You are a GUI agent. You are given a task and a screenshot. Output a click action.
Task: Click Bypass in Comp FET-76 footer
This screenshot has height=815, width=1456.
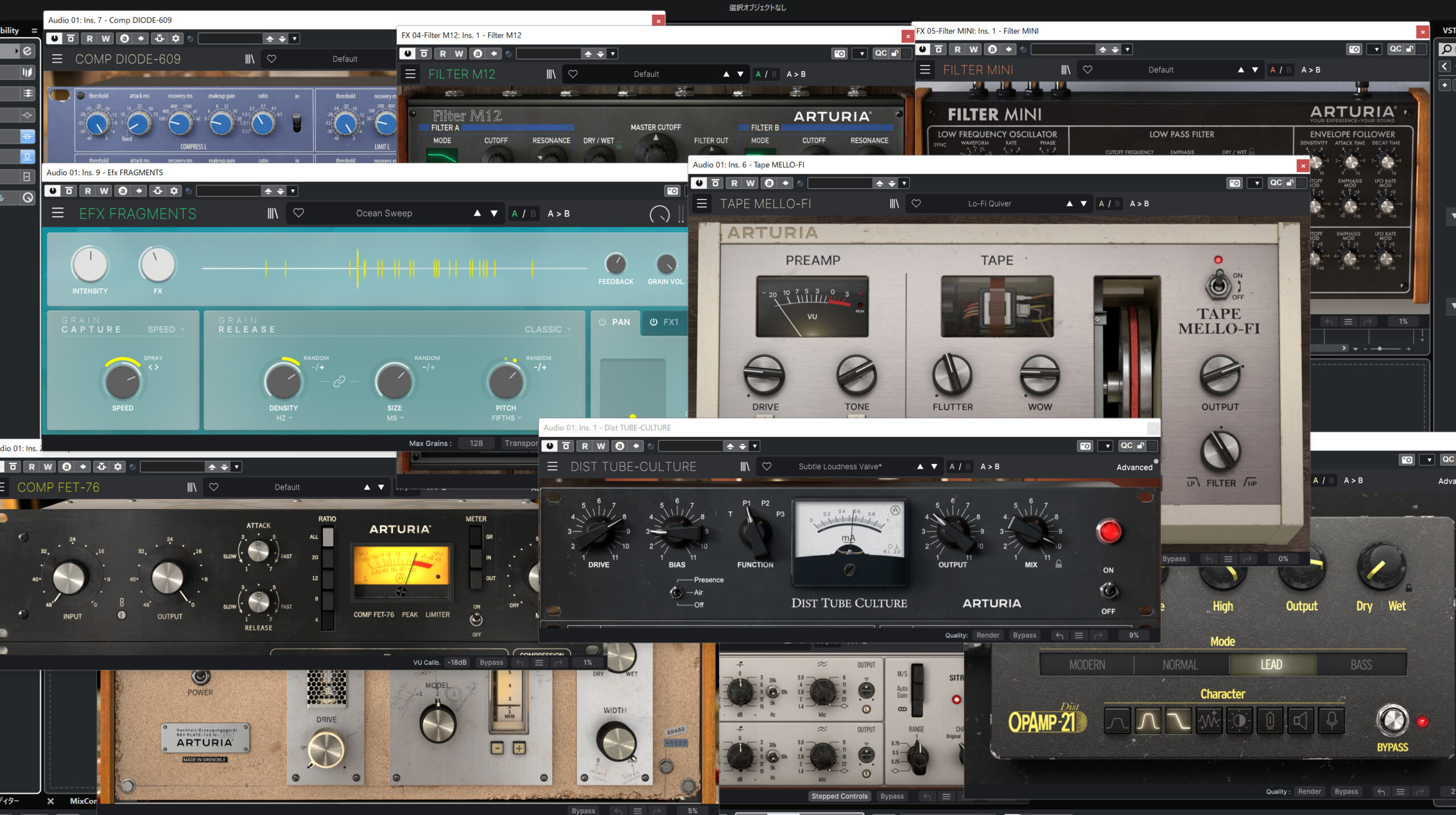(x=491, y=662)
